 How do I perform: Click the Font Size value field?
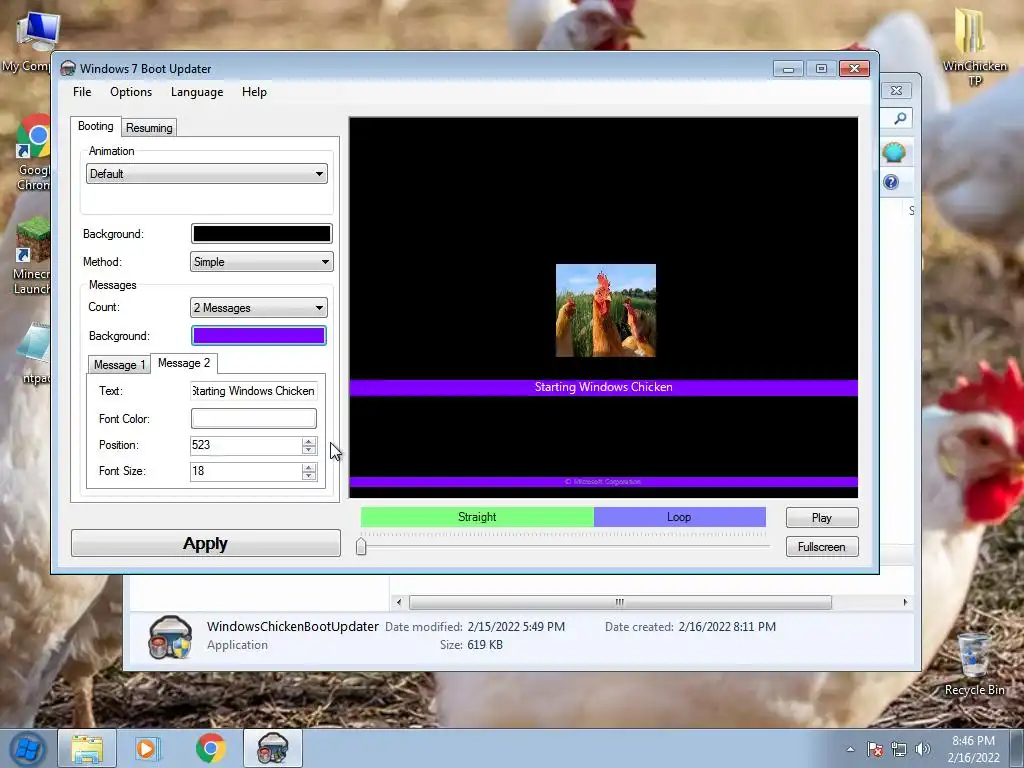click(245, 471)
